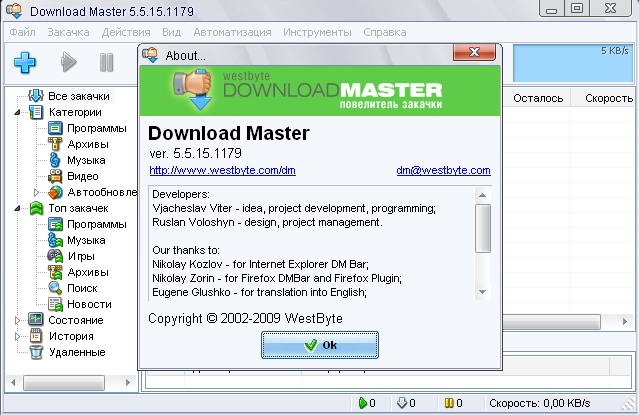Open the westbyte.com/dm website link

[x=223, y=170]
